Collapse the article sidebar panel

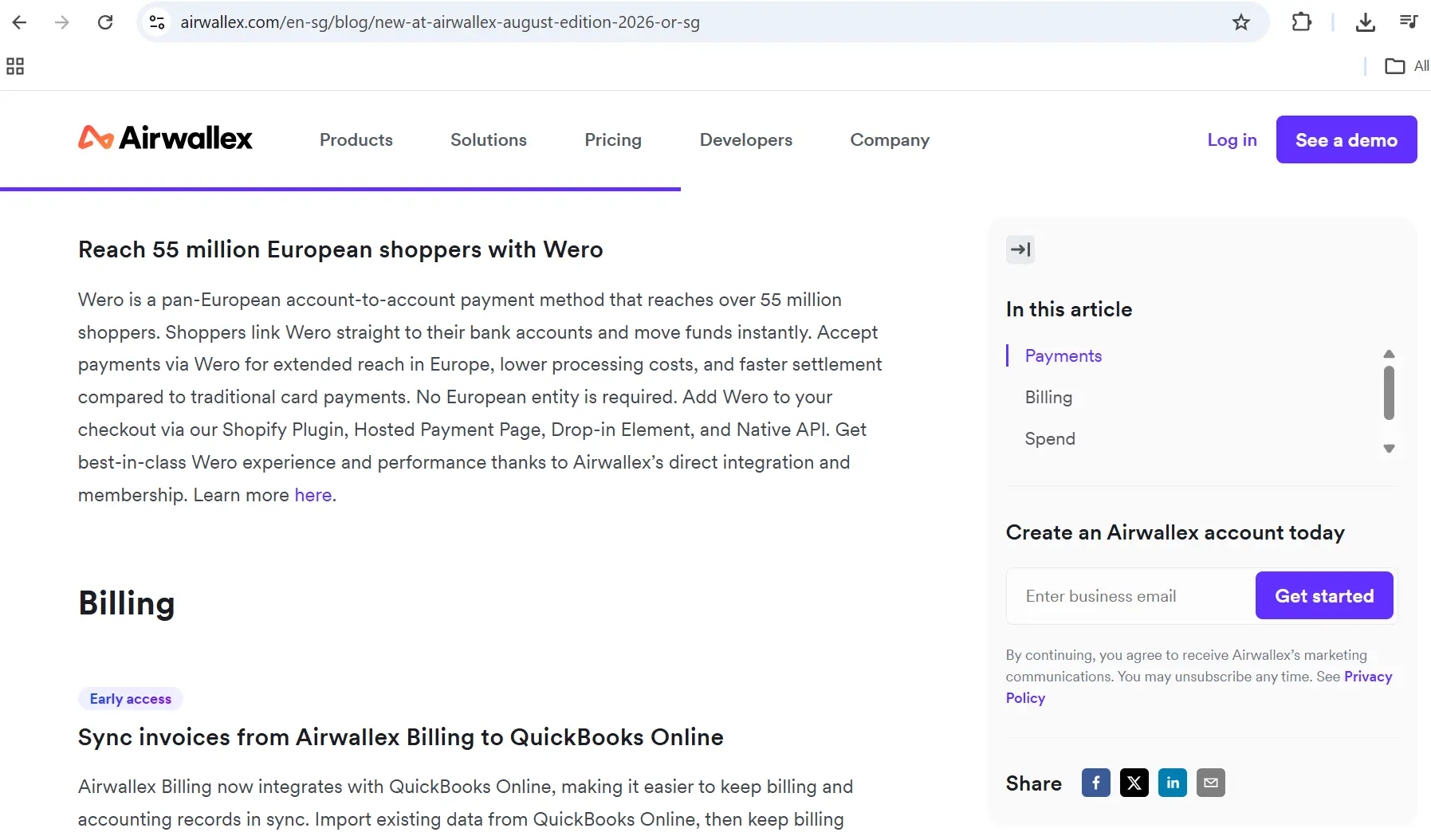[1020, 249]
